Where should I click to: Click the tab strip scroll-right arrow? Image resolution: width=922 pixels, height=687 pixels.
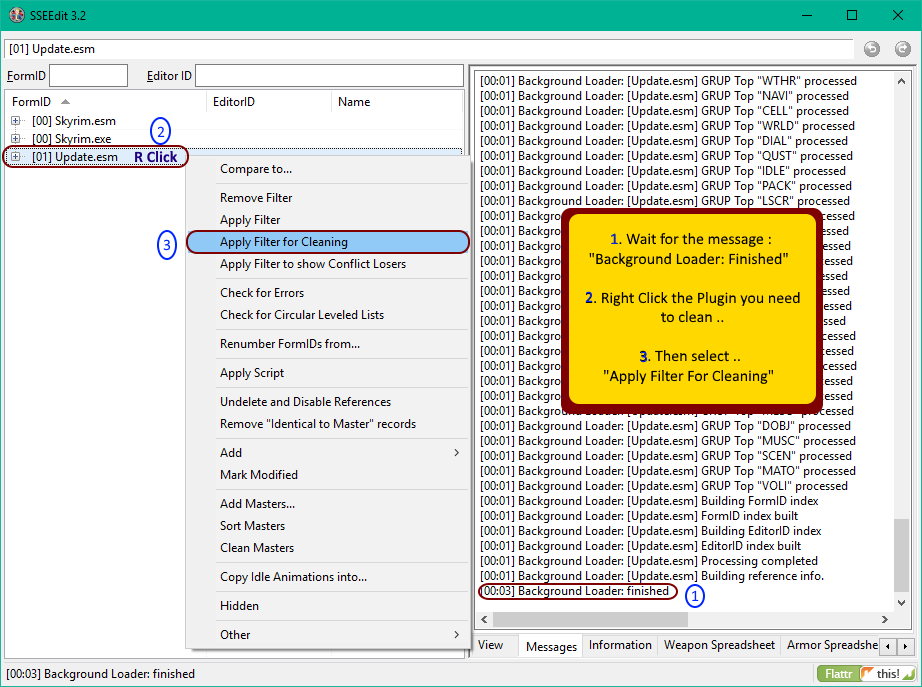(x=906, y=646)
